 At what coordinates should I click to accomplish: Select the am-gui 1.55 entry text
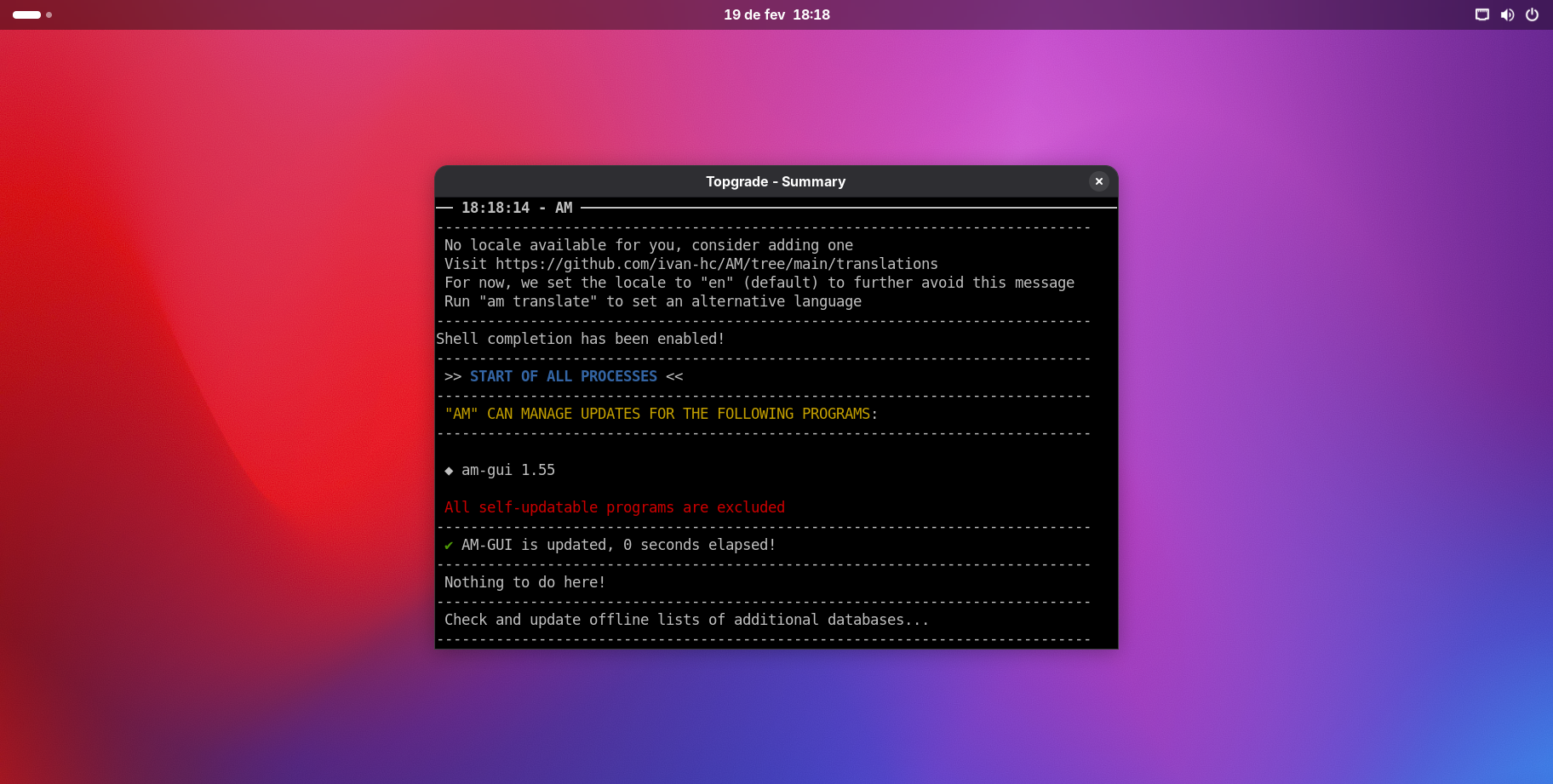click(507, 470)
